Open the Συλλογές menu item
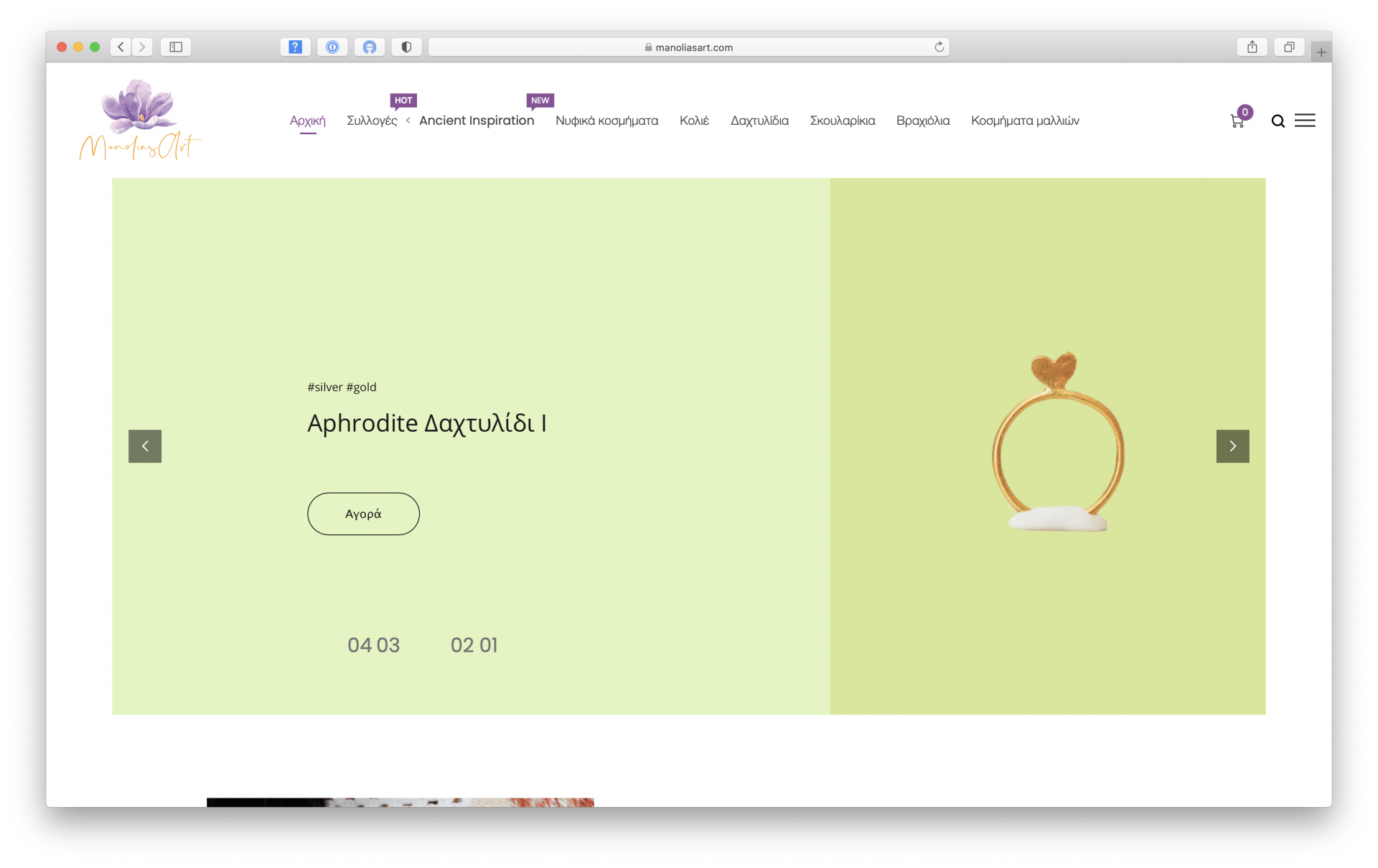The height and width of the screenshot is (868, 1378). pyautogui.click(x=372, y=121)
